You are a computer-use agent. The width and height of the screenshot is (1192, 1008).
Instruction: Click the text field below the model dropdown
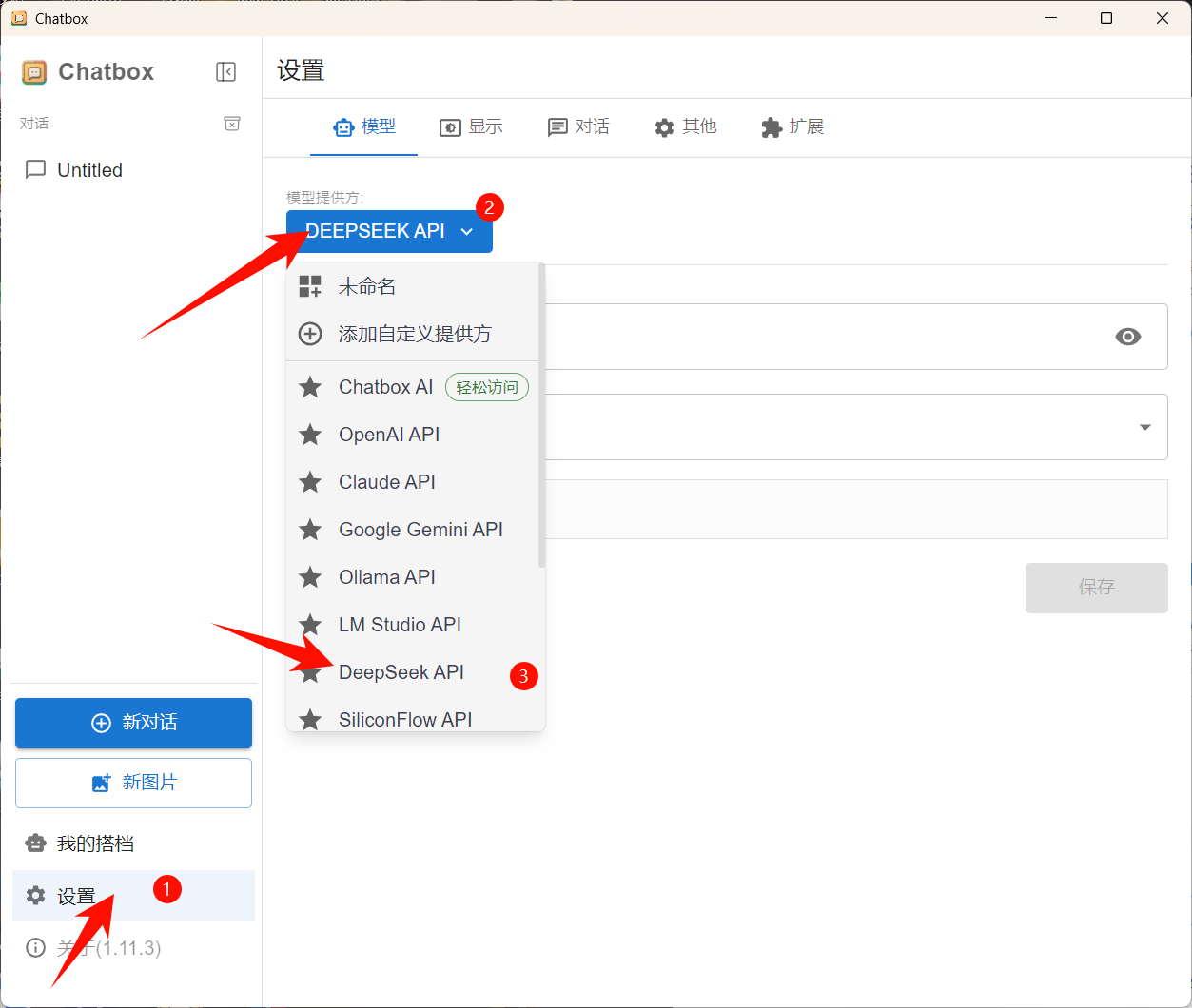coord(856,510)
